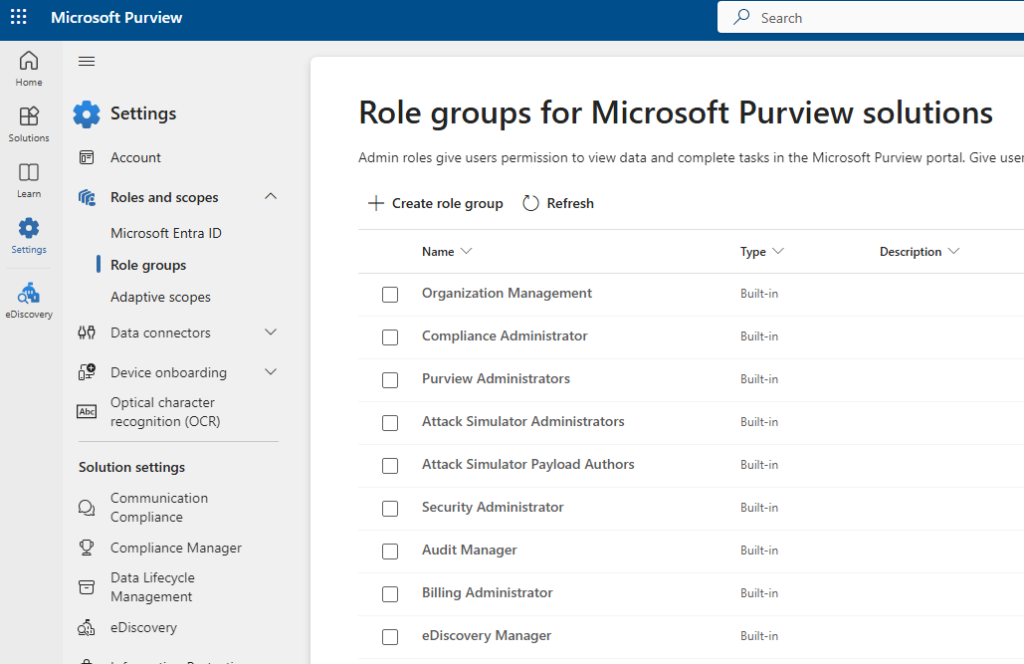
Task: Click the Refresh button label
Action: coord(570,203)
